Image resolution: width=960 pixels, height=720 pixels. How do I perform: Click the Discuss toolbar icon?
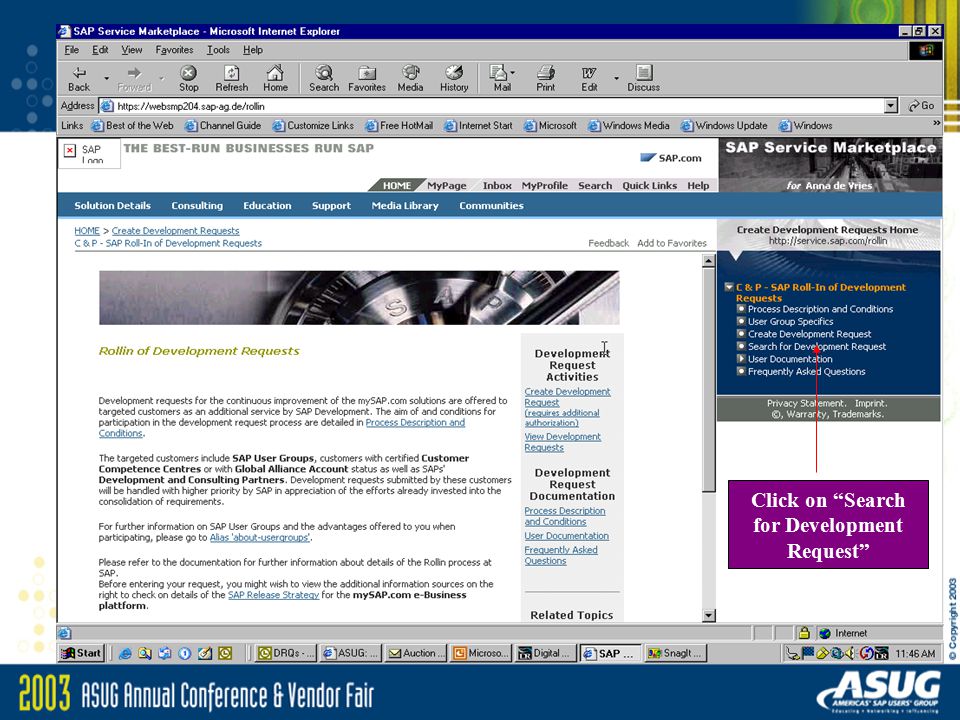[643, 79]
